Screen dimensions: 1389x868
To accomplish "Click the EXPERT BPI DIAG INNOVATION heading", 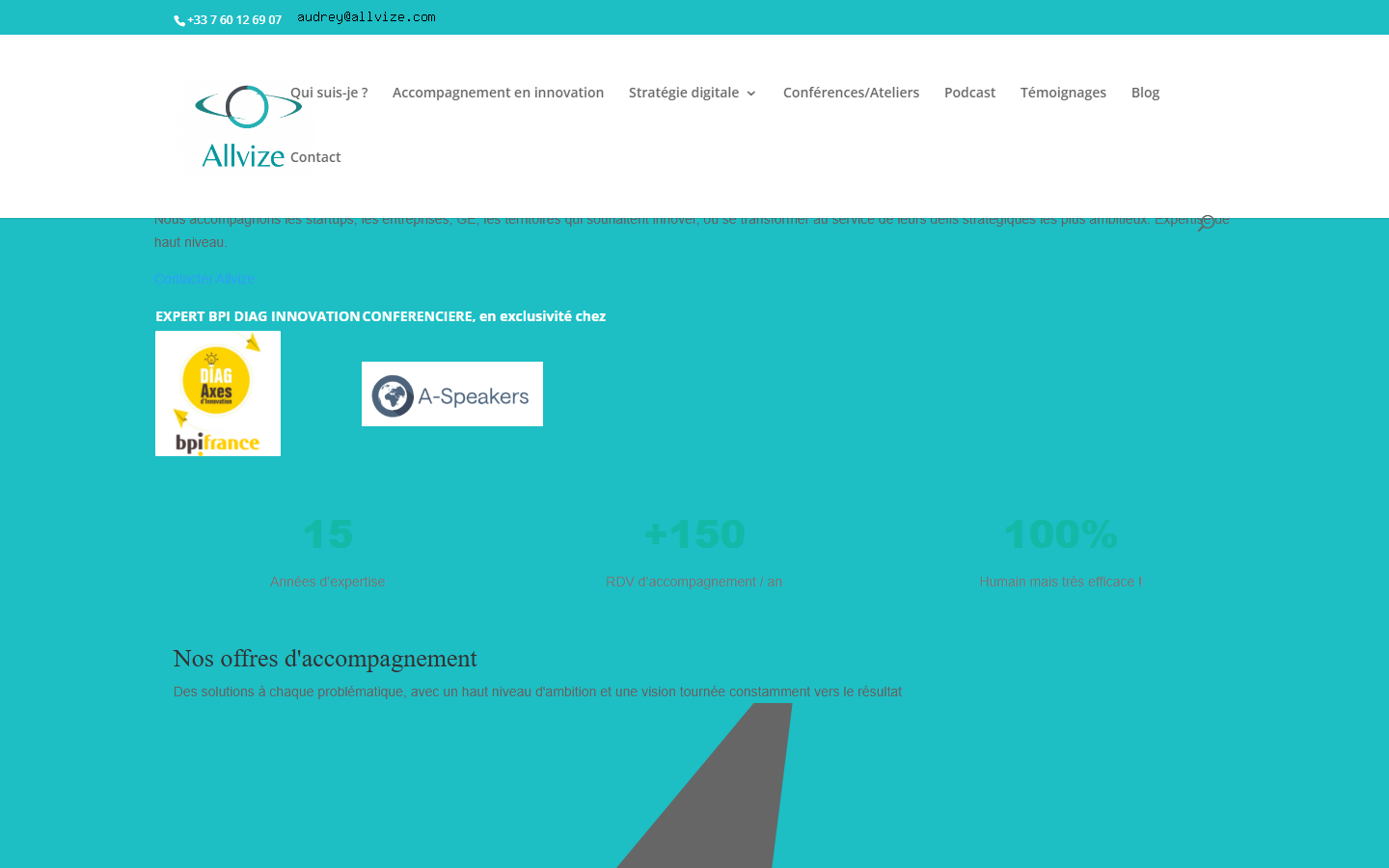I will click(x=258, y=316).
